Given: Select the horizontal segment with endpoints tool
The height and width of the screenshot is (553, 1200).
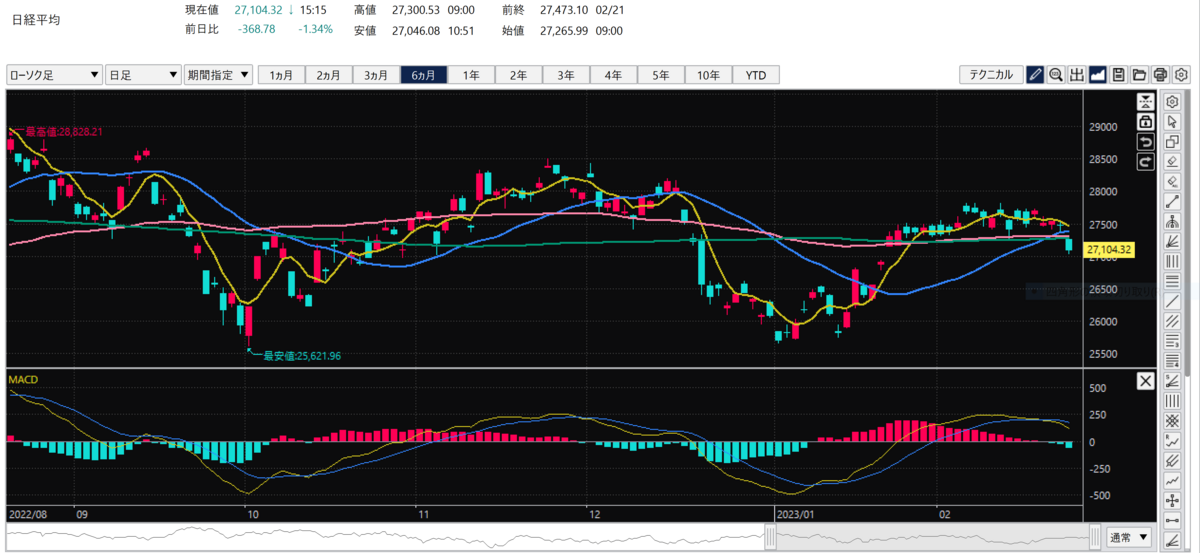Looking at the screenshot, I should (1173, 521).
